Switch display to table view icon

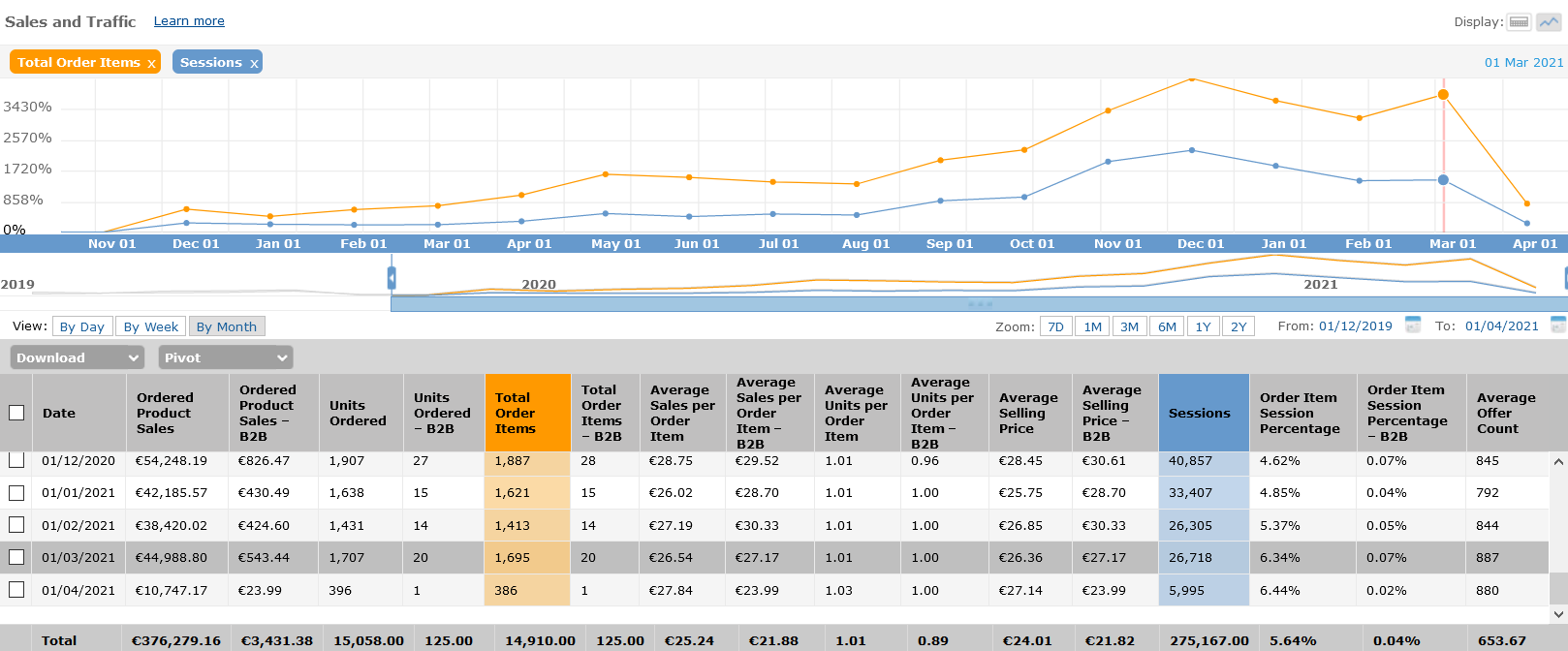pos(1519,22)
